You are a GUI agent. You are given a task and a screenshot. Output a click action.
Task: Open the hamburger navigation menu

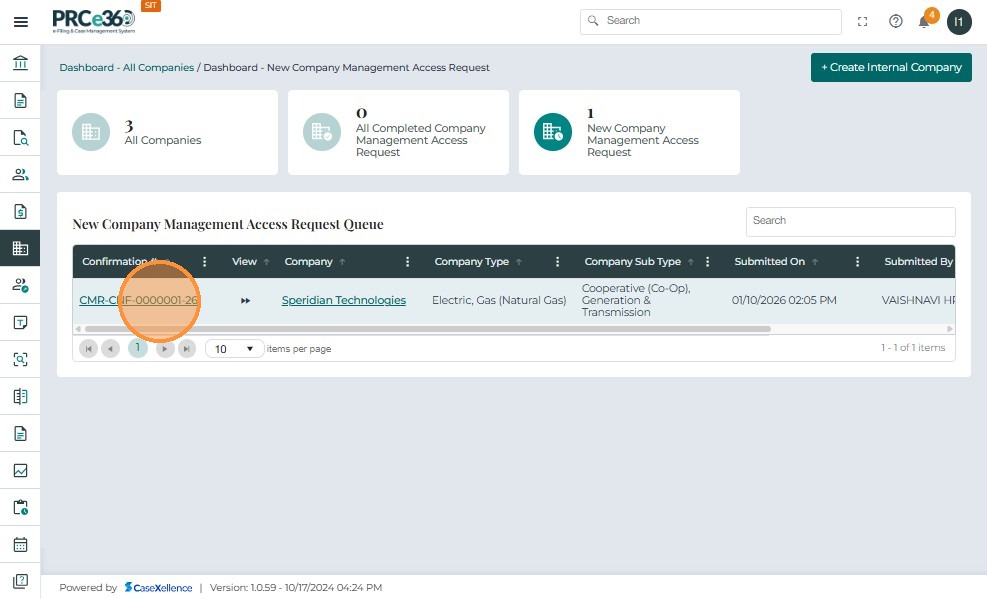21,22
